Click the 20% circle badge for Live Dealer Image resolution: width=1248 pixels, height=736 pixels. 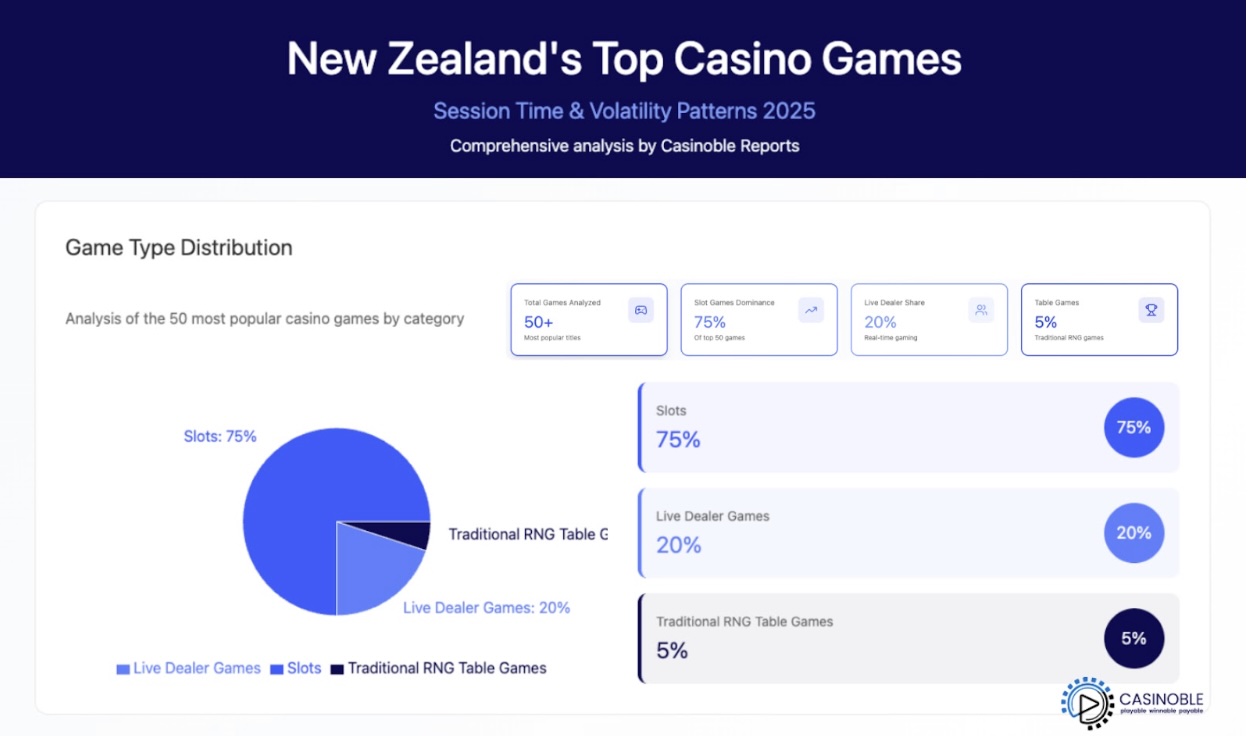click(x=1134, y=533)
